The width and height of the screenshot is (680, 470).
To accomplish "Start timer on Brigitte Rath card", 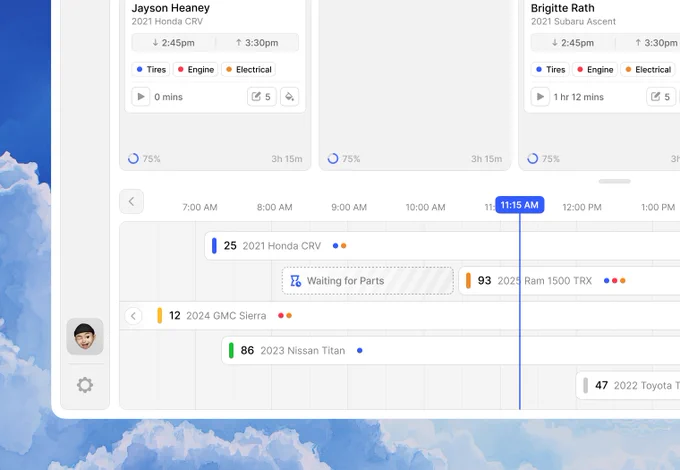I will [540, 97].
